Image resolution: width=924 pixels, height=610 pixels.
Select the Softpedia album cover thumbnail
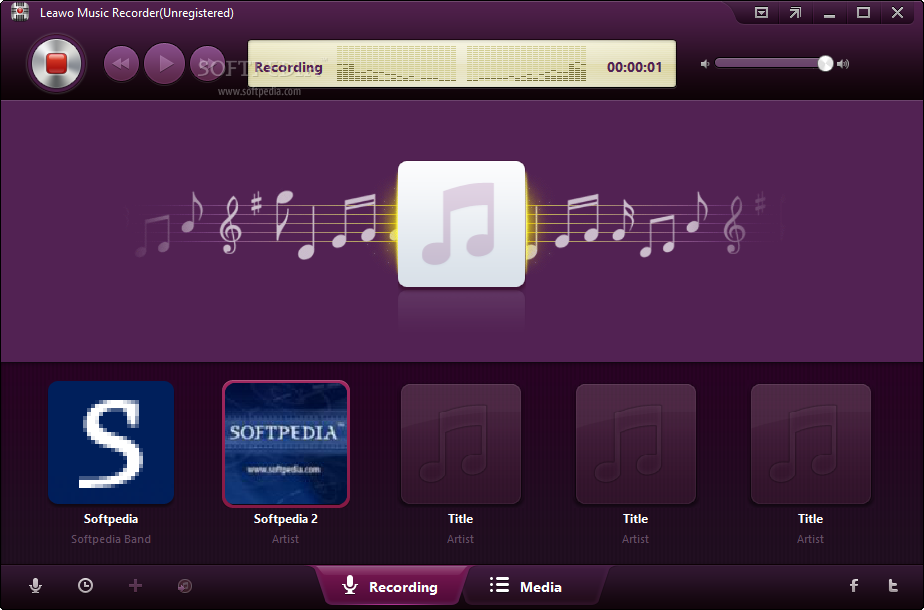tap(111, 443)
